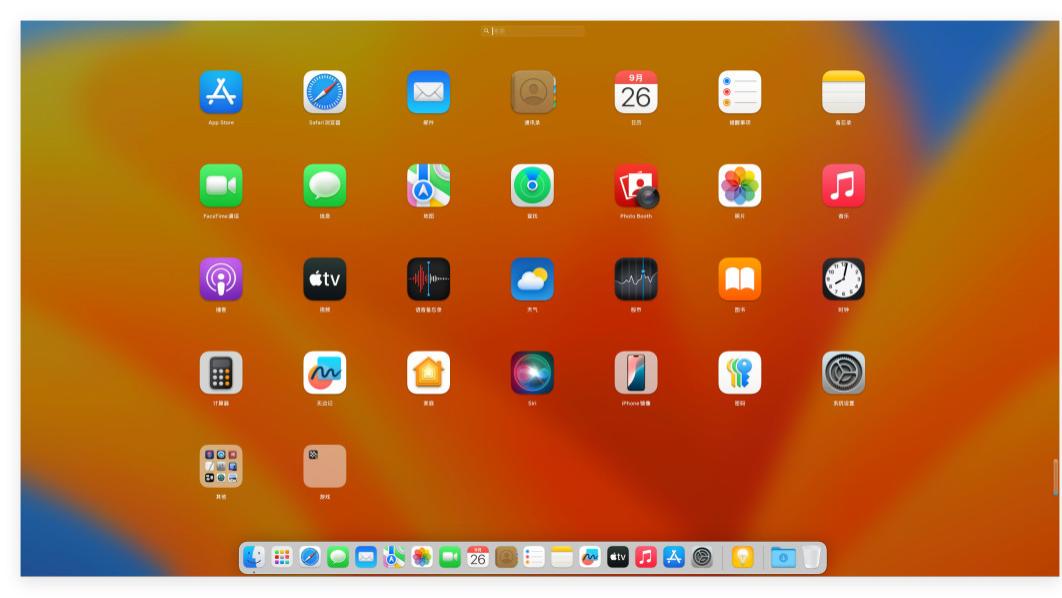The image size is (1062, 598).
Task: Open the Voice Memos app
Action: [x=428, y=279]
